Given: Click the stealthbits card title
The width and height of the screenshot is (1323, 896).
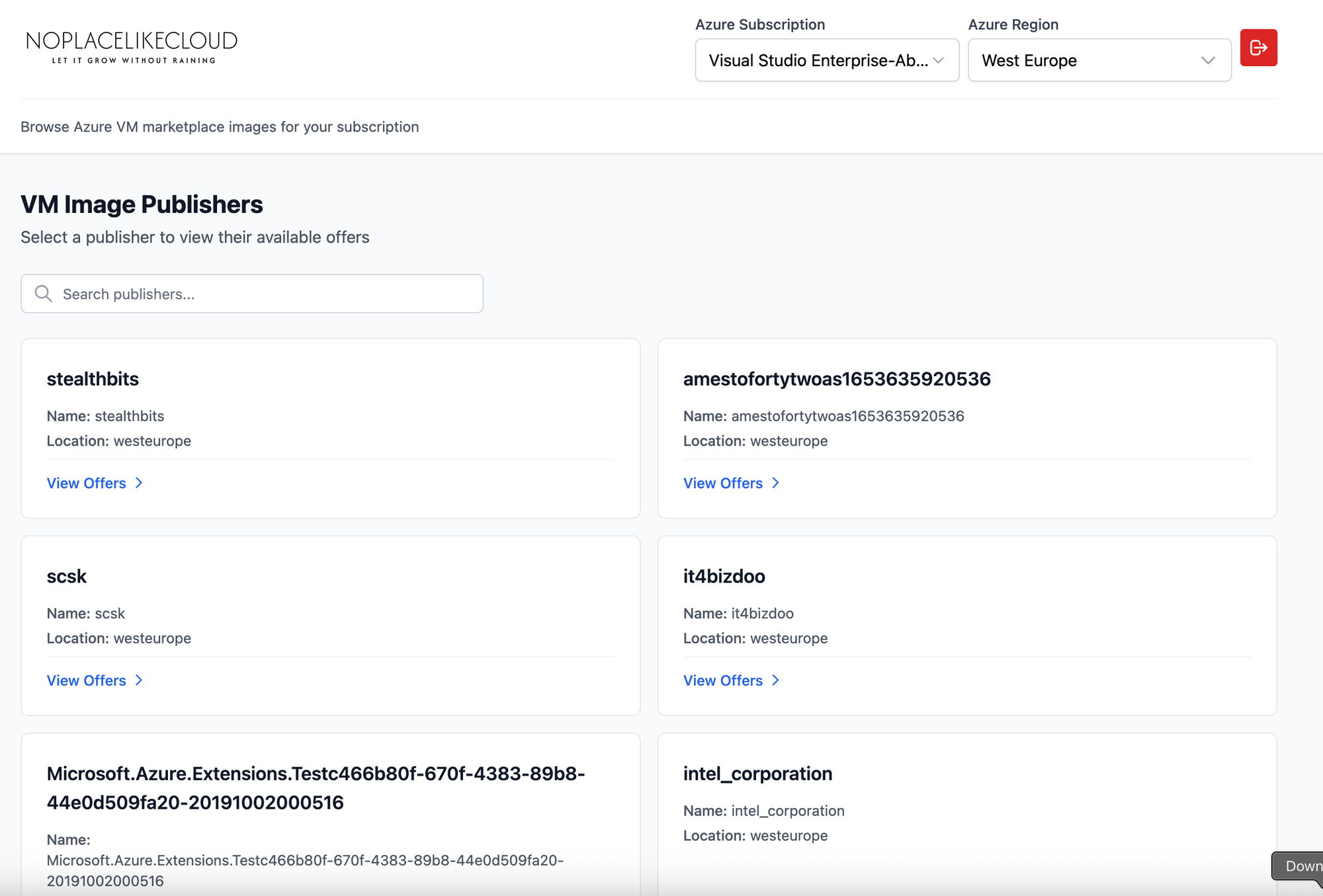Looking at the screenshot, I should (x=93, y=379).
